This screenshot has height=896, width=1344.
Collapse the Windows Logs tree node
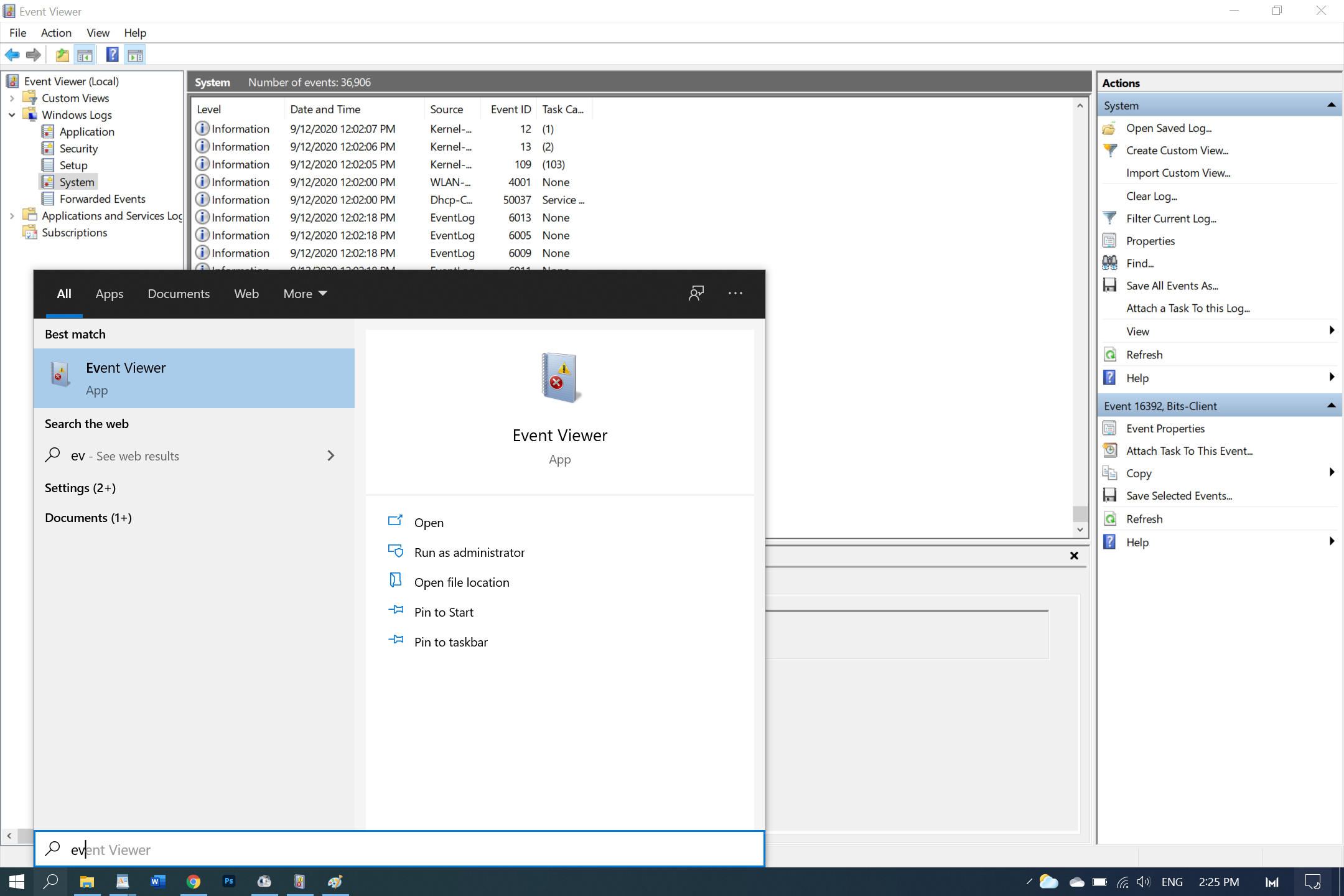tap(12, 115)
